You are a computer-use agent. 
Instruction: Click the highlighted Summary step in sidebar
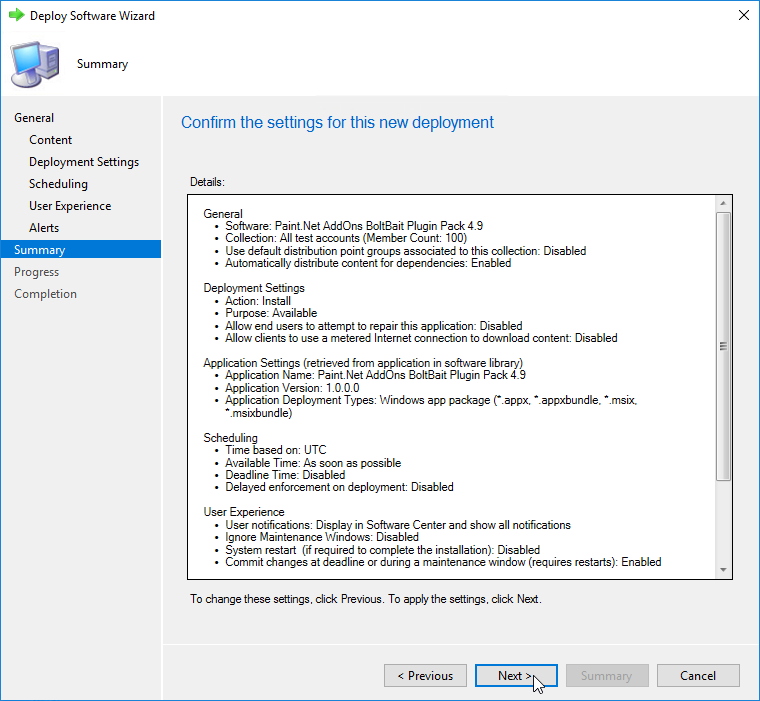coord(40,250)
